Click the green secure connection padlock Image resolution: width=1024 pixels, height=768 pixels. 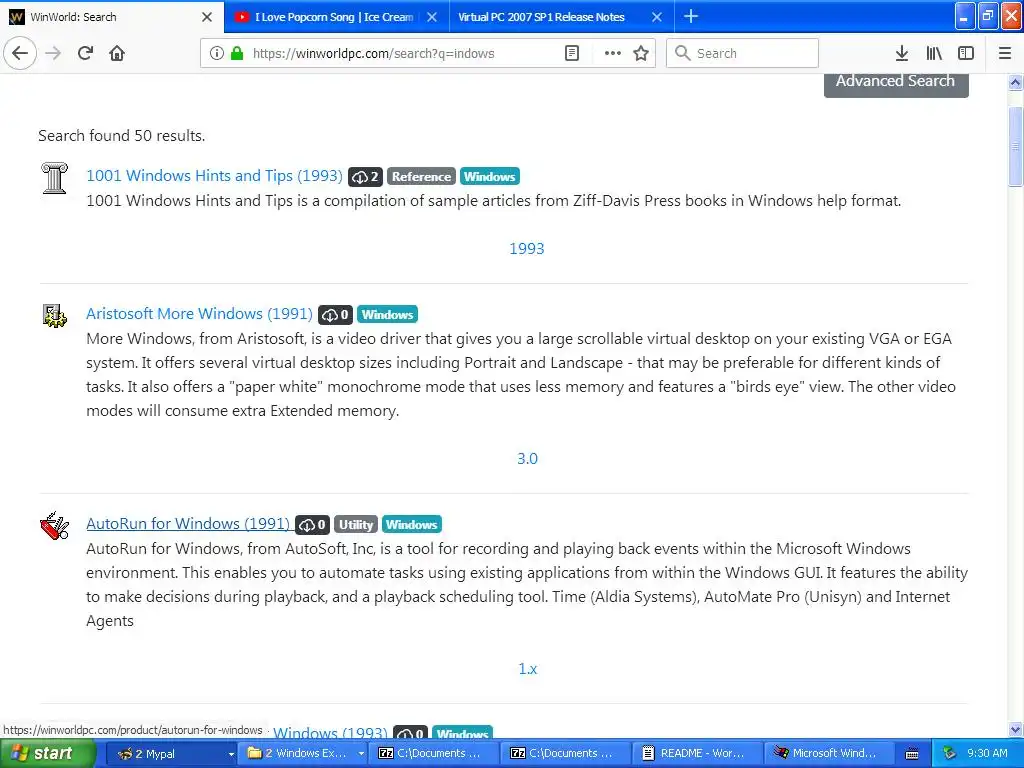point(236,53)
